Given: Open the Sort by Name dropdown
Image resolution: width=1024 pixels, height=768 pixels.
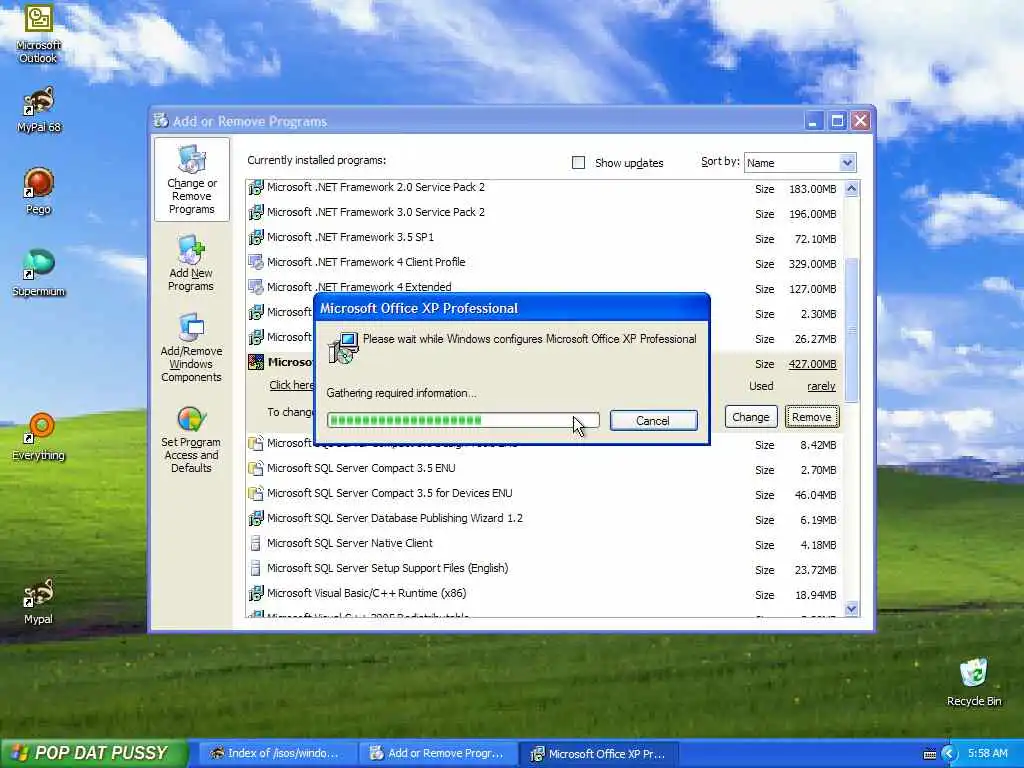Looking at the screenshot, I should pos(800,163).
